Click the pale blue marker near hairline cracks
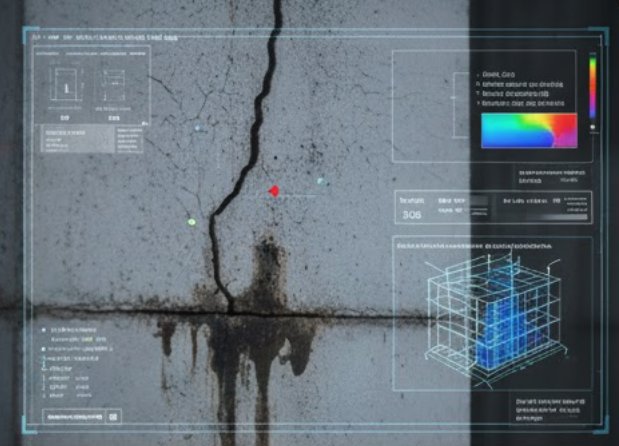619x446 pixels. coord(198,128)
